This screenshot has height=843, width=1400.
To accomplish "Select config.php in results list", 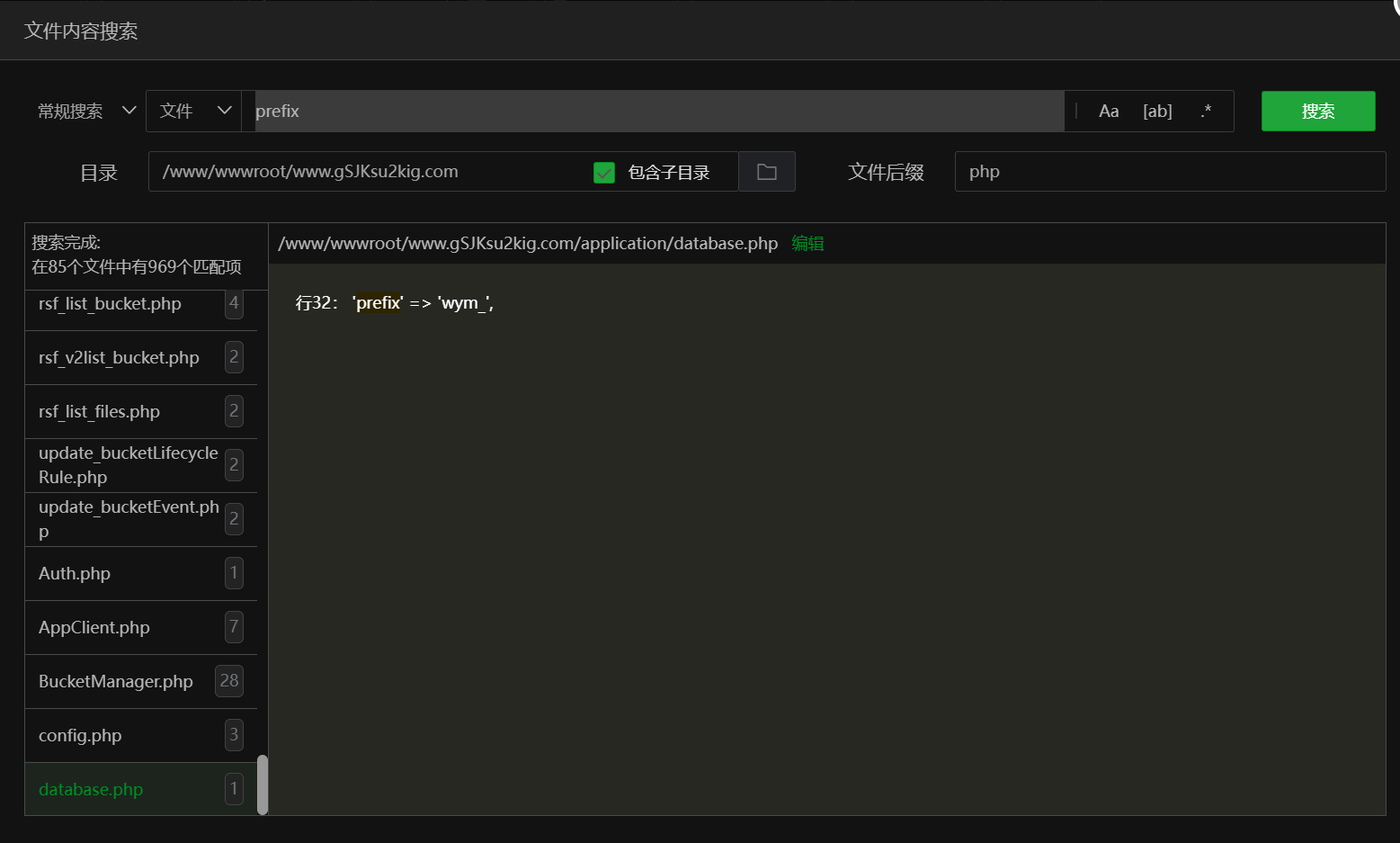I will (80, 736).
